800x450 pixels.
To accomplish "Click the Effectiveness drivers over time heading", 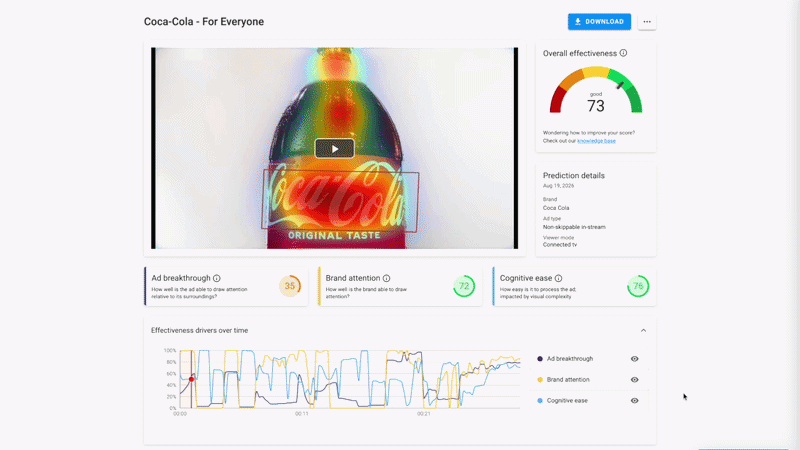I will coord(199,331).
